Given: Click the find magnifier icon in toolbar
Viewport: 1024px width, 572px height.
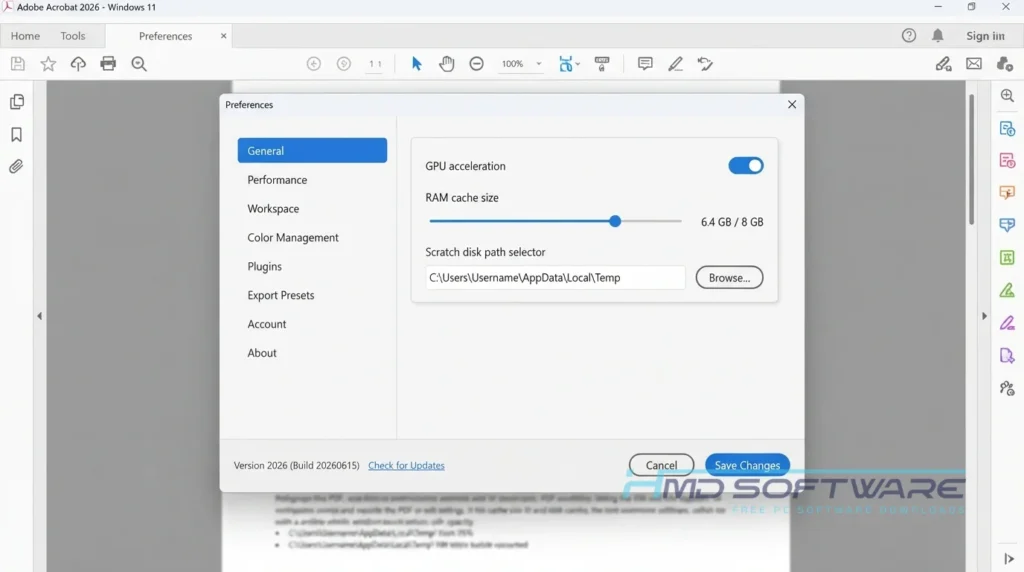Looking at the screenshot, I should (x=138, y=64).
